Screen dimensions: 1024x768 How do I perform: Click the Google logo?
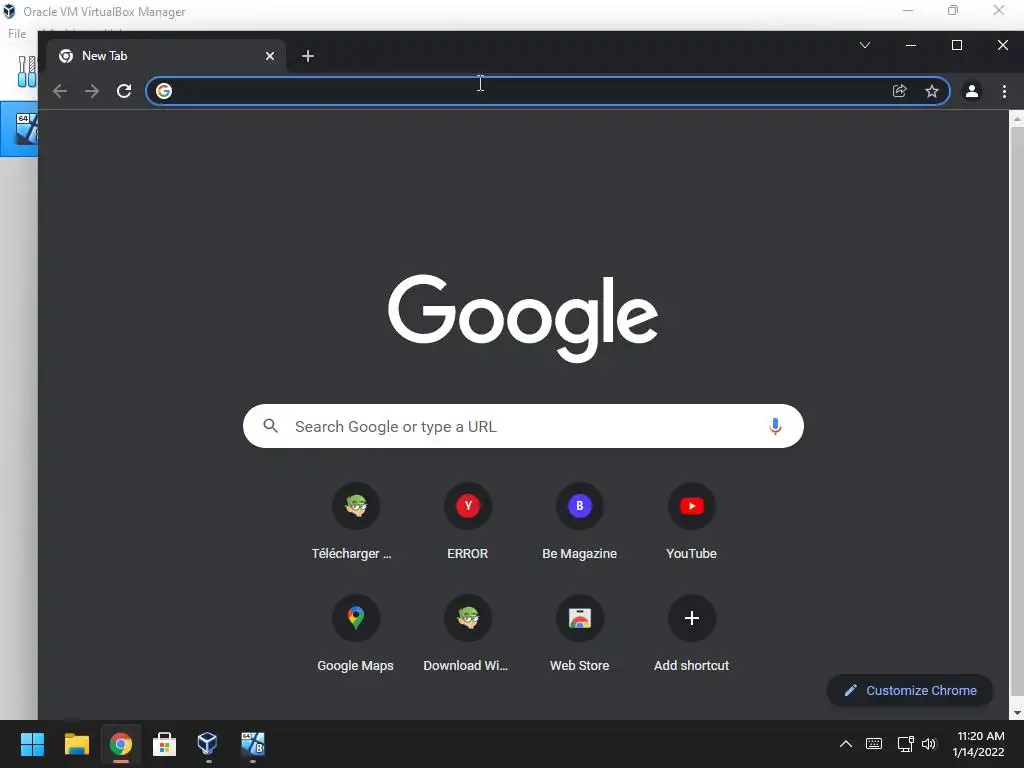click(523, 317)
